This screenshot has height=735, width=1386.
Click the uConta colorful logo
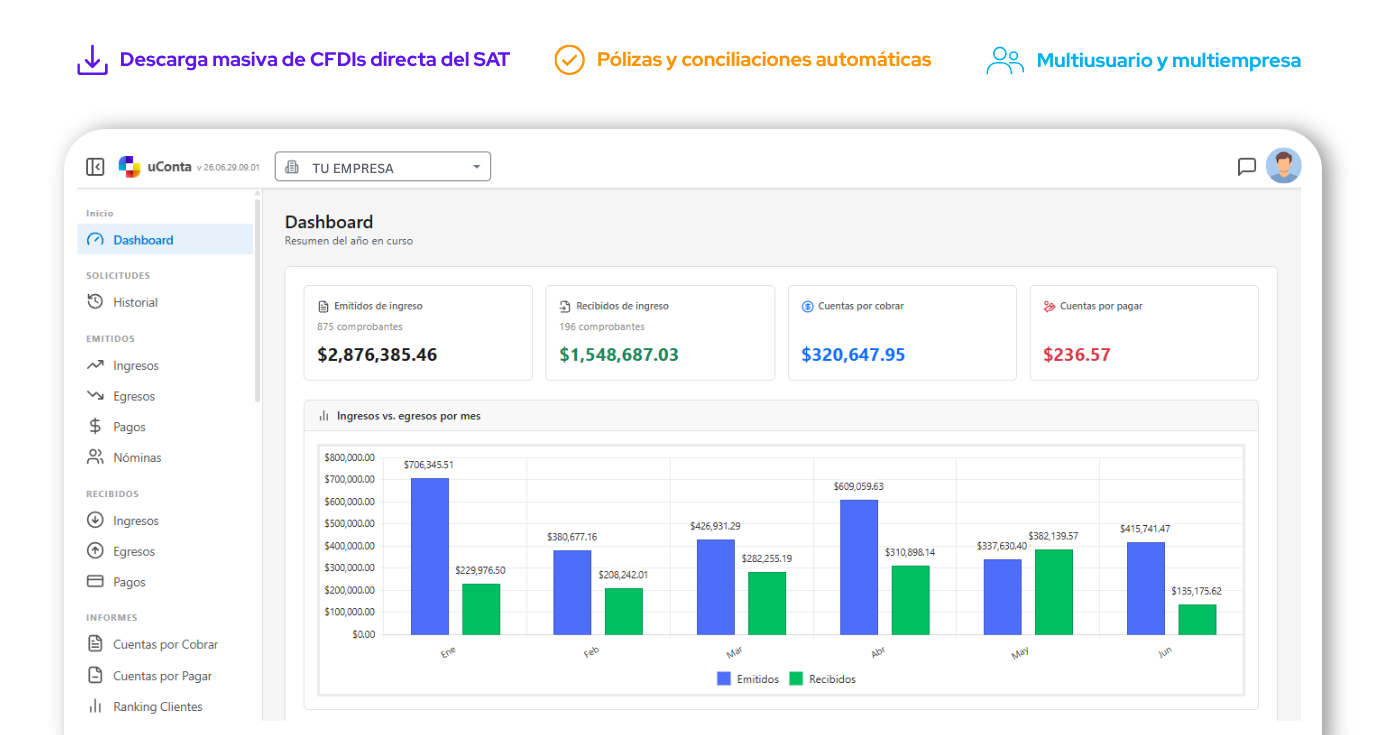pos(129,167)
